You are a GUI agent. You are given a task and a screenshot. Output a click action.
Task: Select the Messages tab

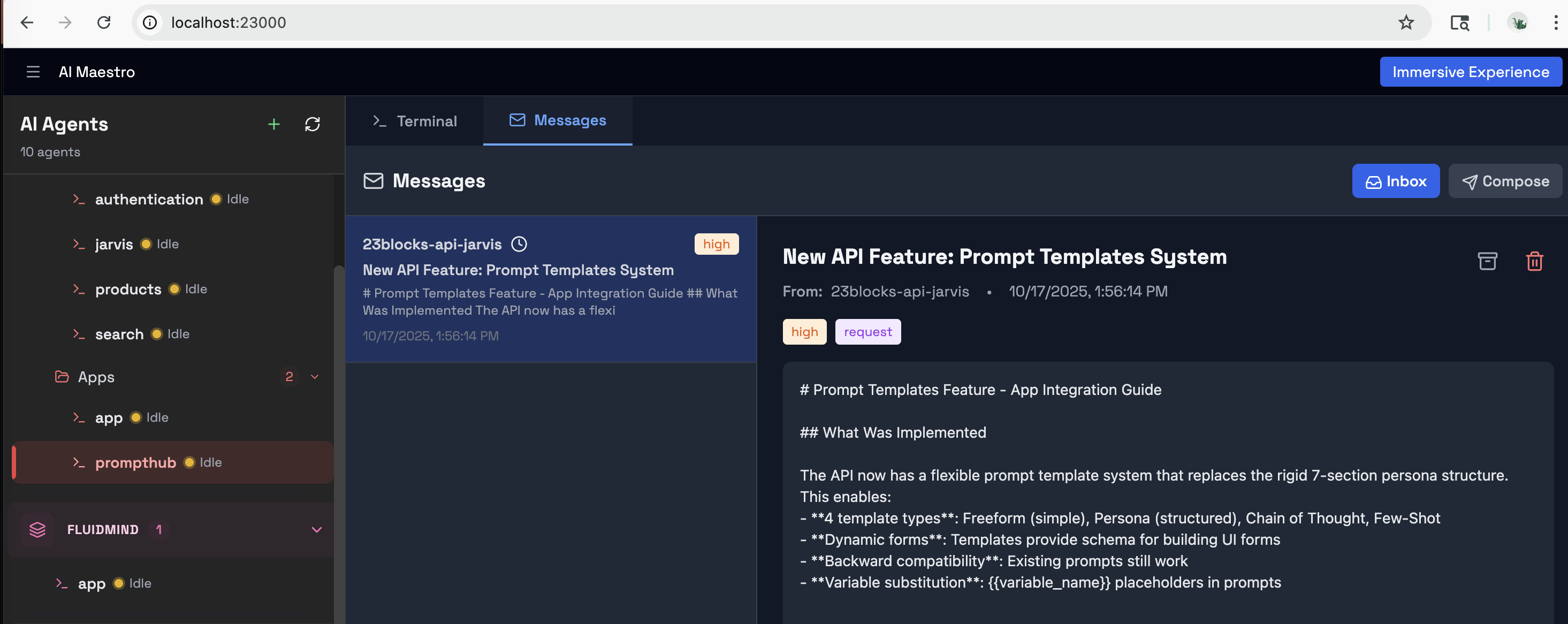(x=558, y=120)
